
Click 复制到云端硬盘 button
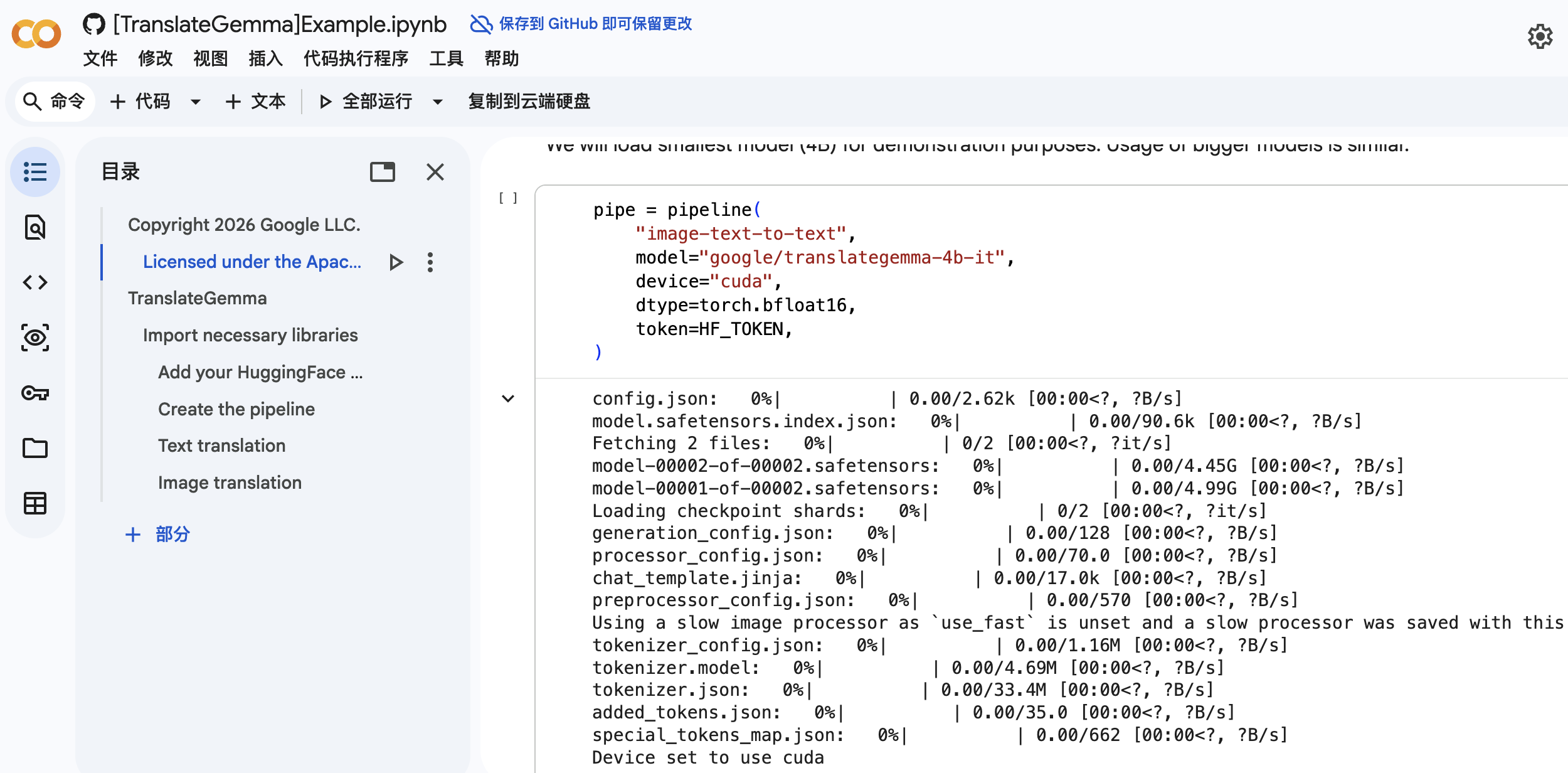tap(529, 102)
